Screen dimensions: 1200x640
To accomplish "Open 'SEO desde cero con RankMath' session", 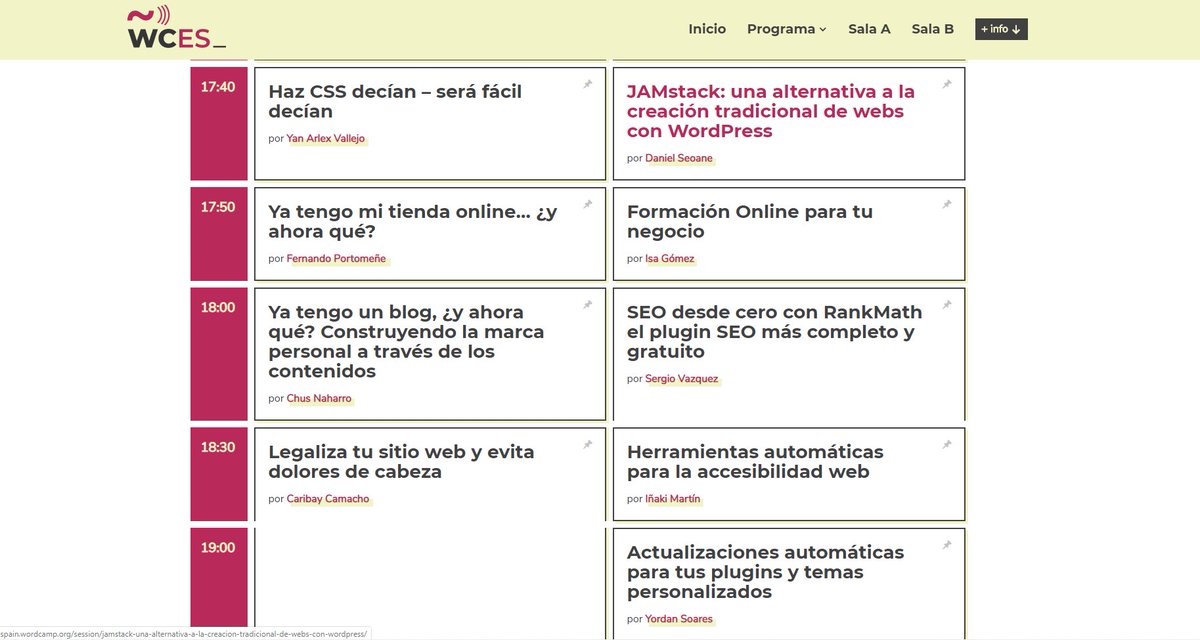I will tap(775, 331).
